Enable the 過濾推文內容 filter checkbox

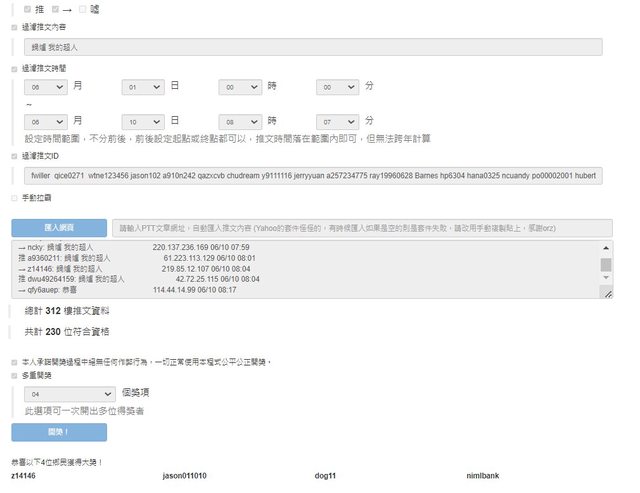click(14, 29)
